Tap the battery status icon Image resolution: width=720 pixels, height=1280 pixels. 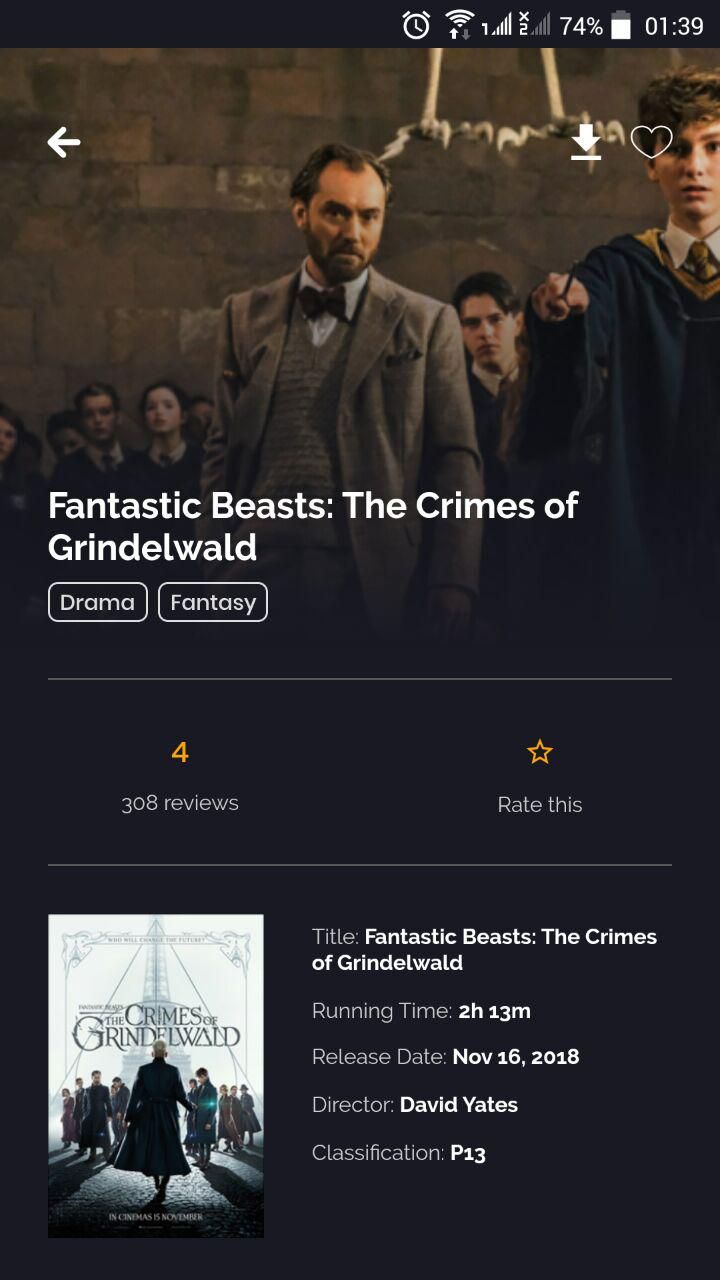pyautogui.click(x=621, y=25)
